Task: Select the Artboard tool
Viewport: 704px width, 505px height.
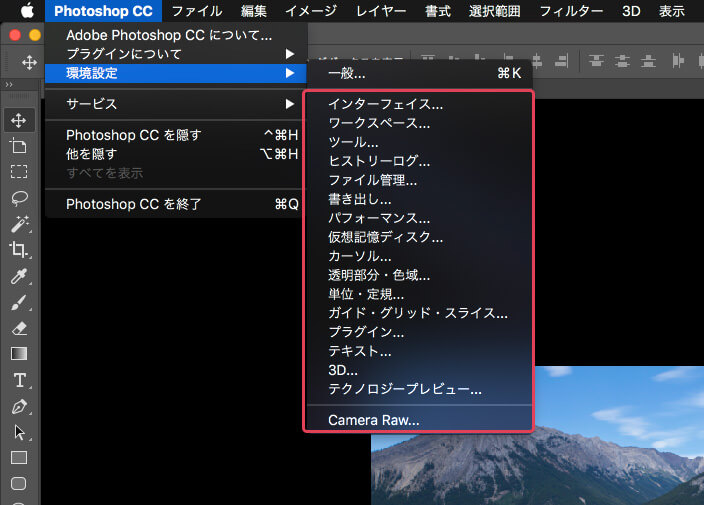Action: tap(18, 145)
